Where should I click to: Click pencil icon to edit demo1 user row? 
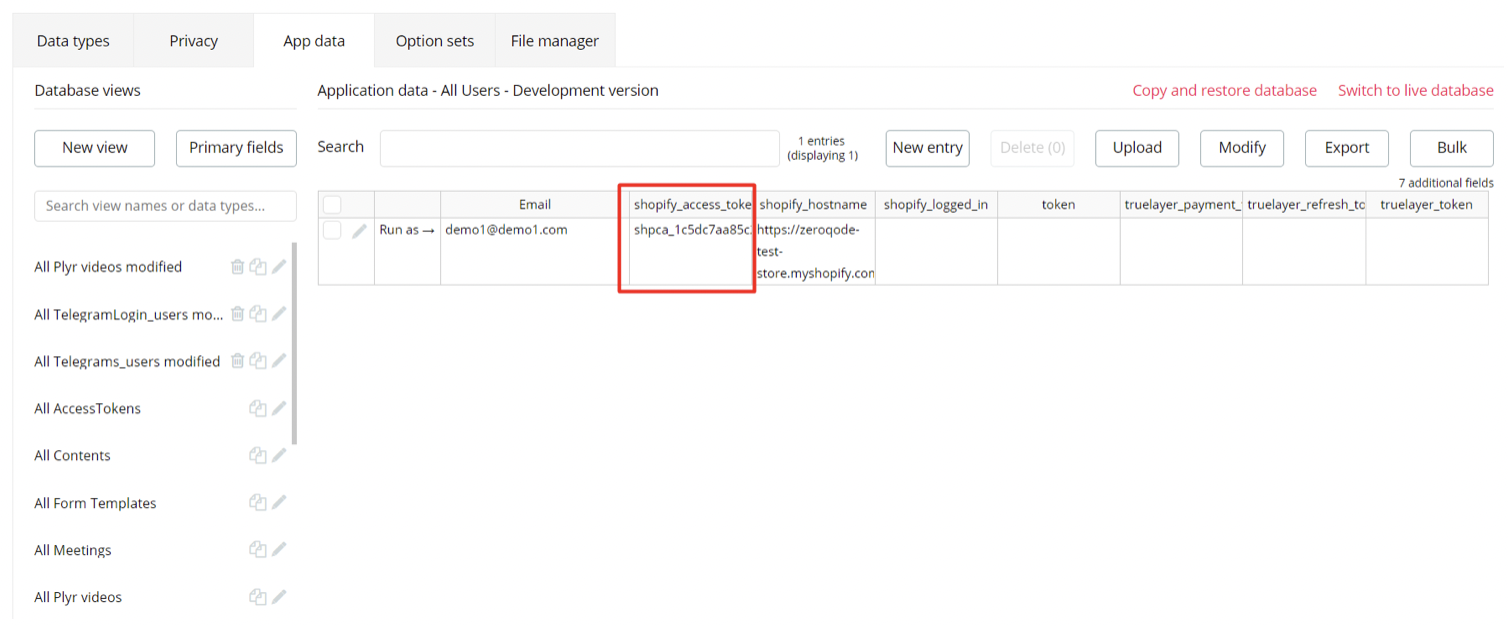pos(359,231)
